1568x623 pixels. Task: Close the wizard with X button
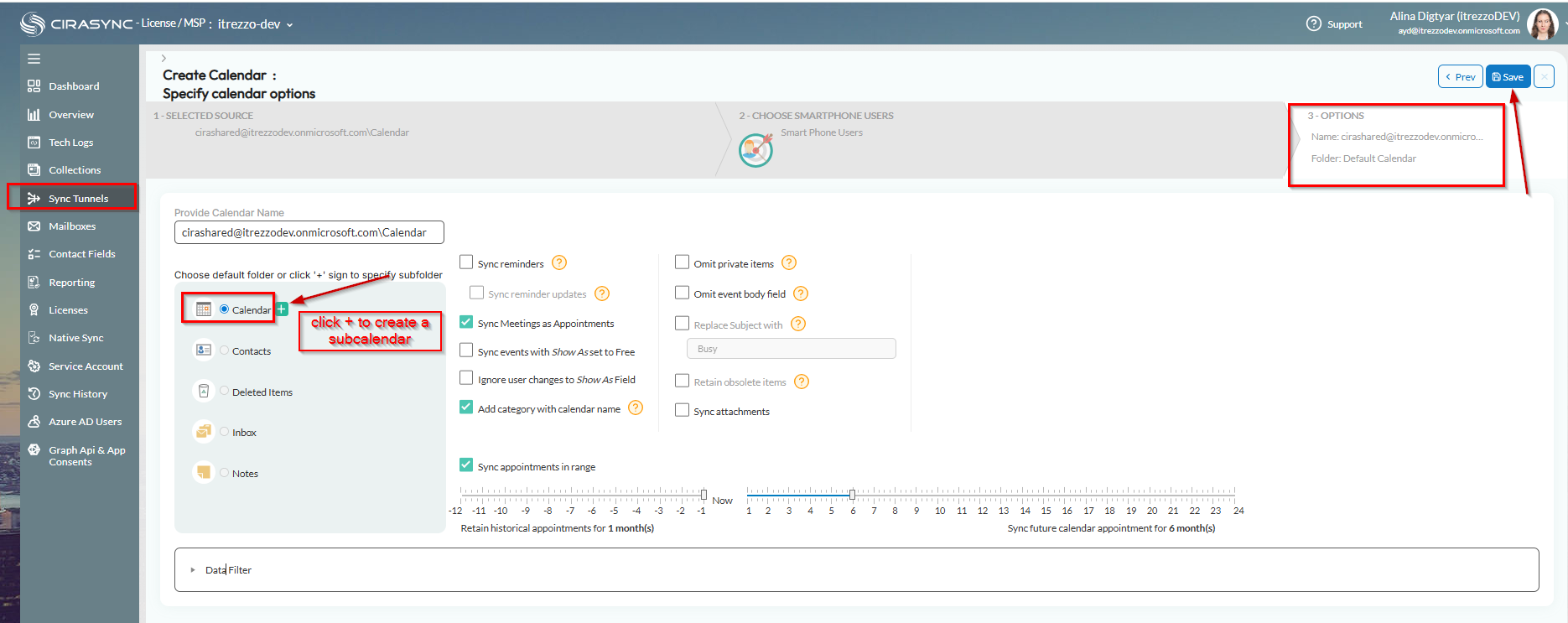1544,76
